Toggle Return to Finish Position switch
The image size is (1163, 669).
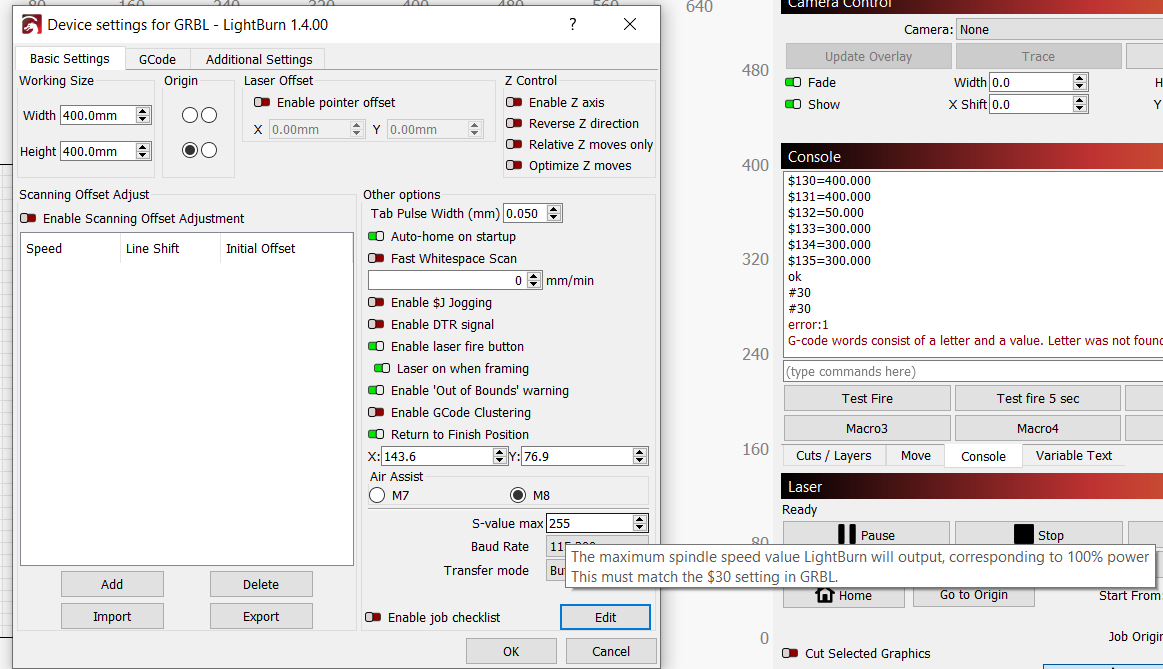pyautogui.click(x=376, y=434)
